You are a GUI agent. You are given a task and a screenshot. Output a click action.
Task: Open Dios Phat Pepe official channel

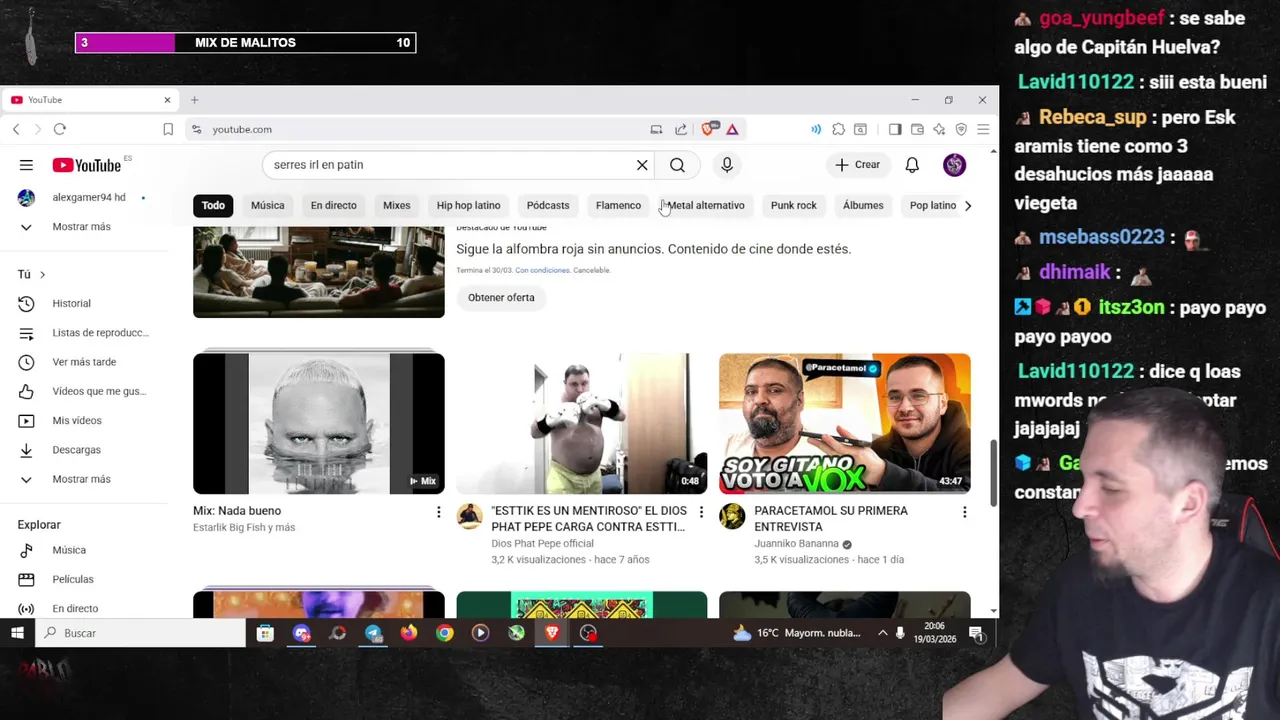pyautogui.click(x=542, y=544)
